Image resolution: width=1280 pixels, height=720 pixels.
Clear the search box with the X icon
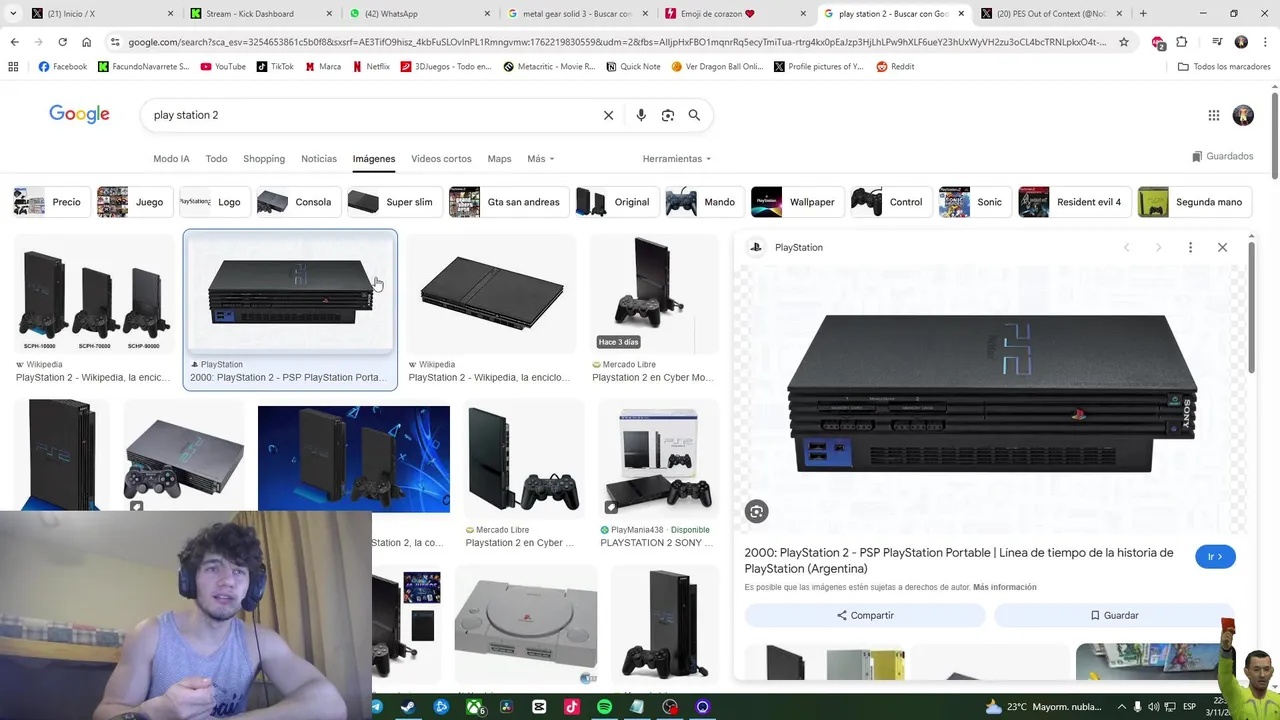pos(608,115)
